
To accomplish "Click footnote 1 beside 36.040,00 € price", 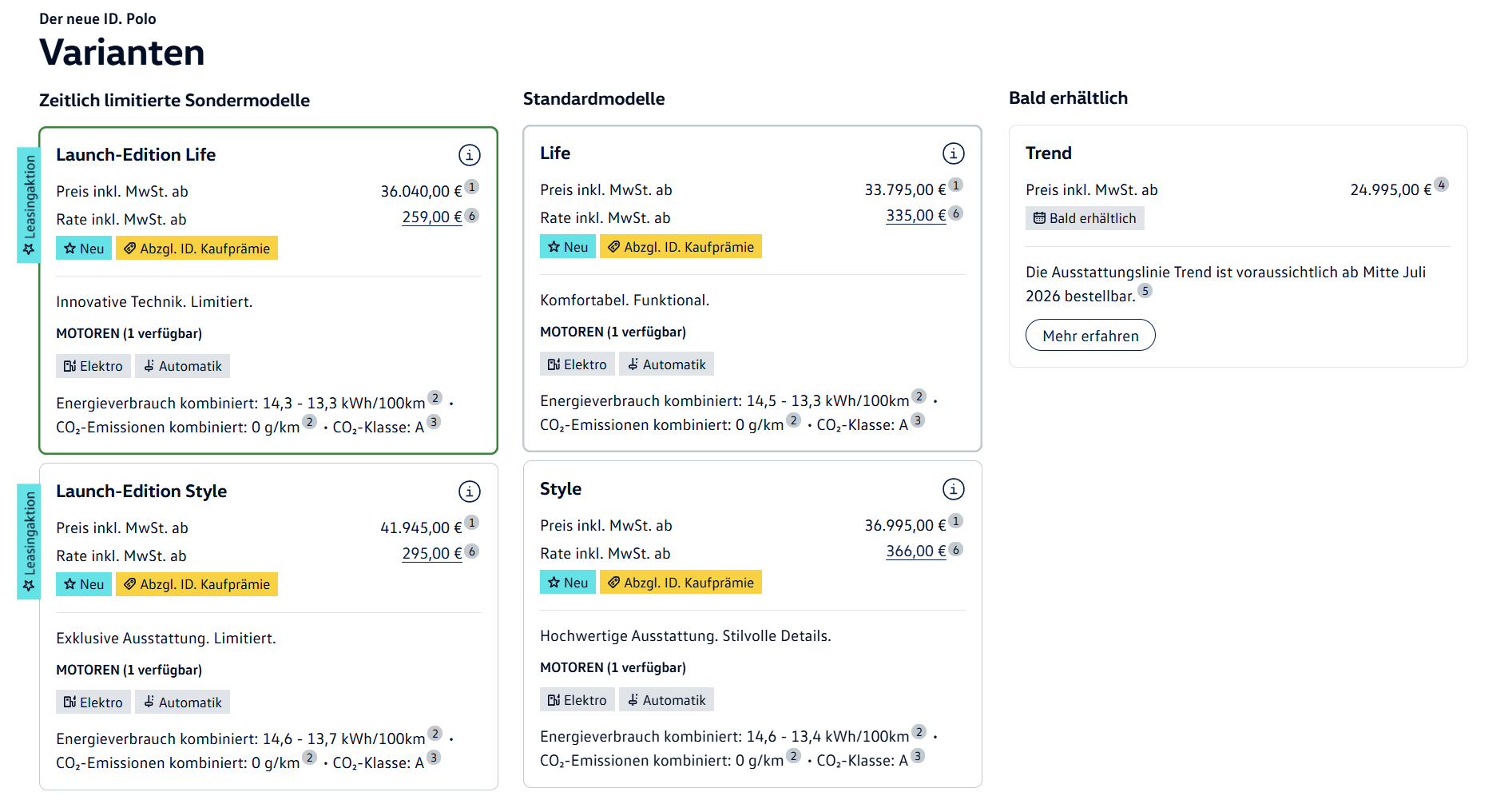I will coord(472,187).
